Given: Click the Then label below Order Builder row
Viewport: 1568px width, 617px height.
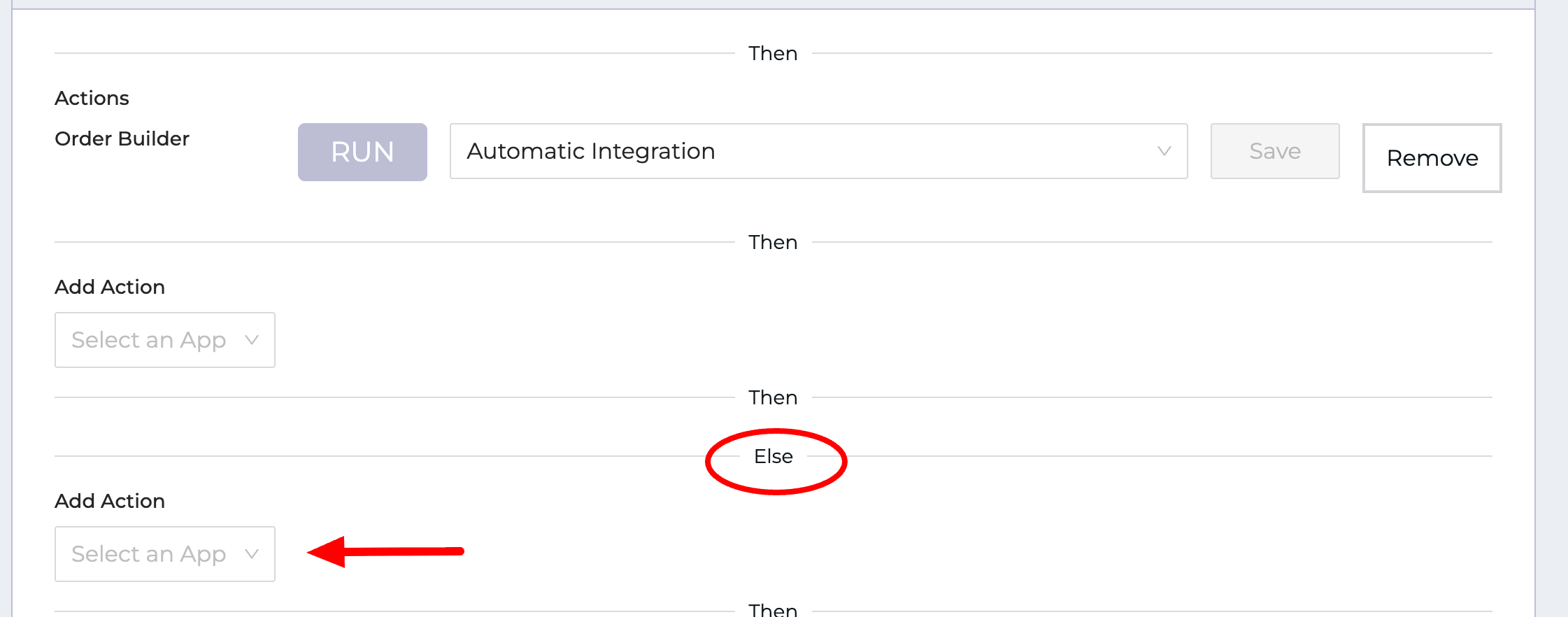Looking at the screenshot, I should (773, 242).
